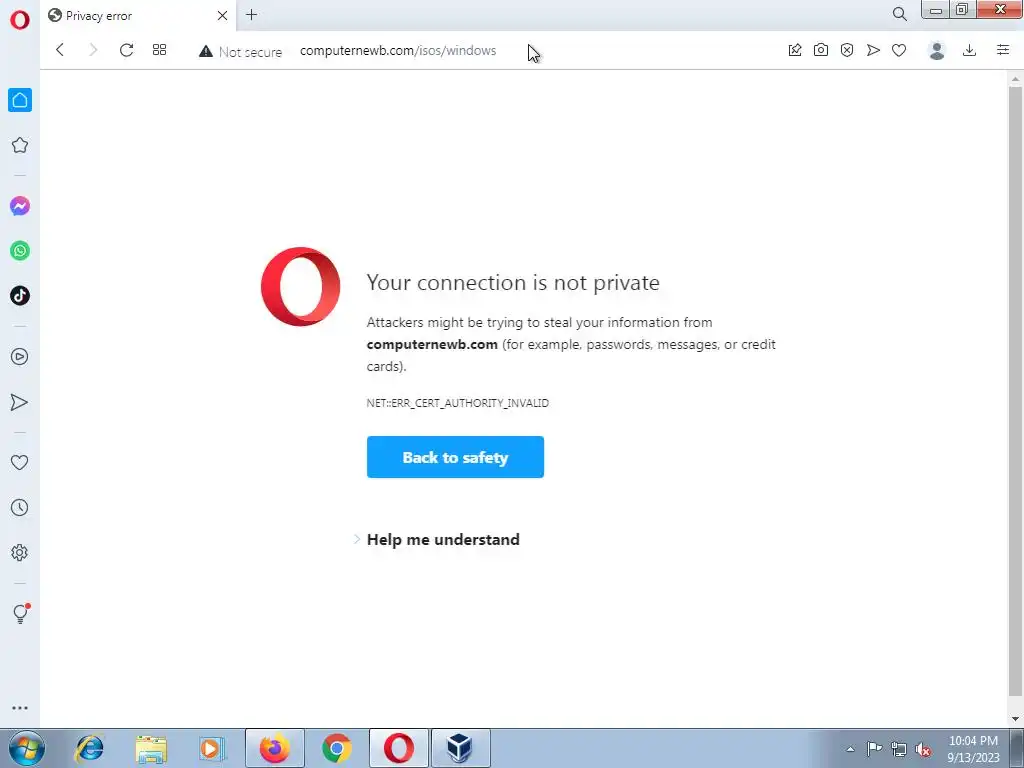Screen dimensions: 1024x768
Task: Open WhatsApp in sidebar
Action: tap(20, 251)
